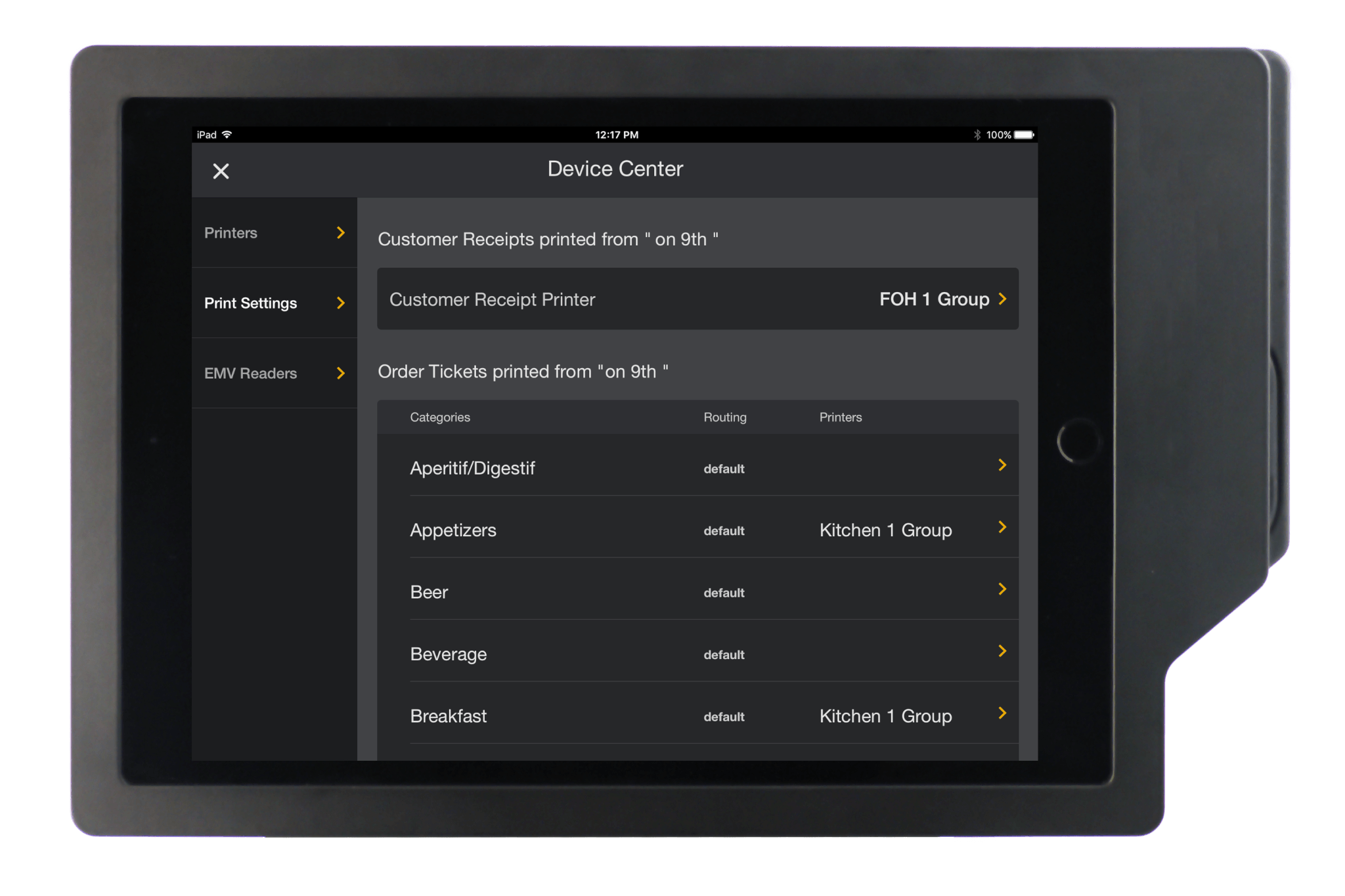Image resolution: width=1345 pixels, height=896 pixels.
Task: Change FOH 1 Group printer selection
Action: [x=934, y=299]
